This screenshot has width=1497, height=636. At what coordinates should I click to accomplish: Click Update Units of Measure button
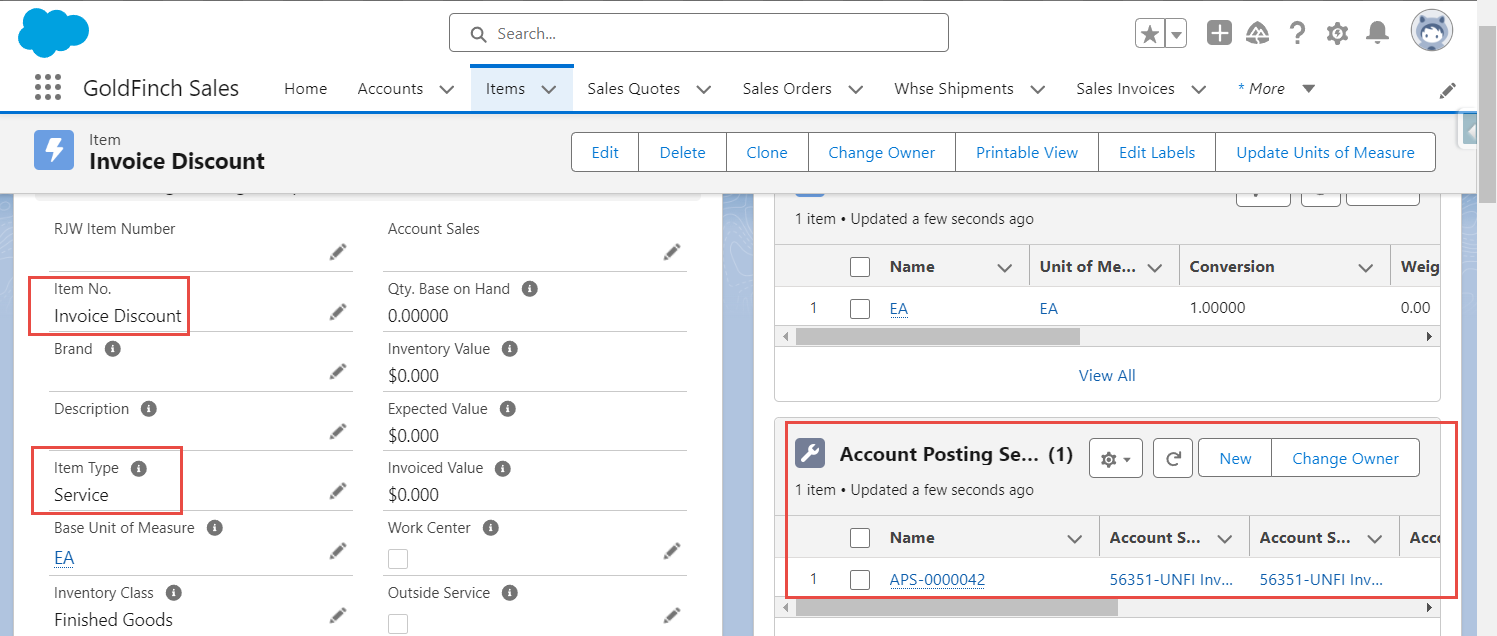click(1325, 152)
